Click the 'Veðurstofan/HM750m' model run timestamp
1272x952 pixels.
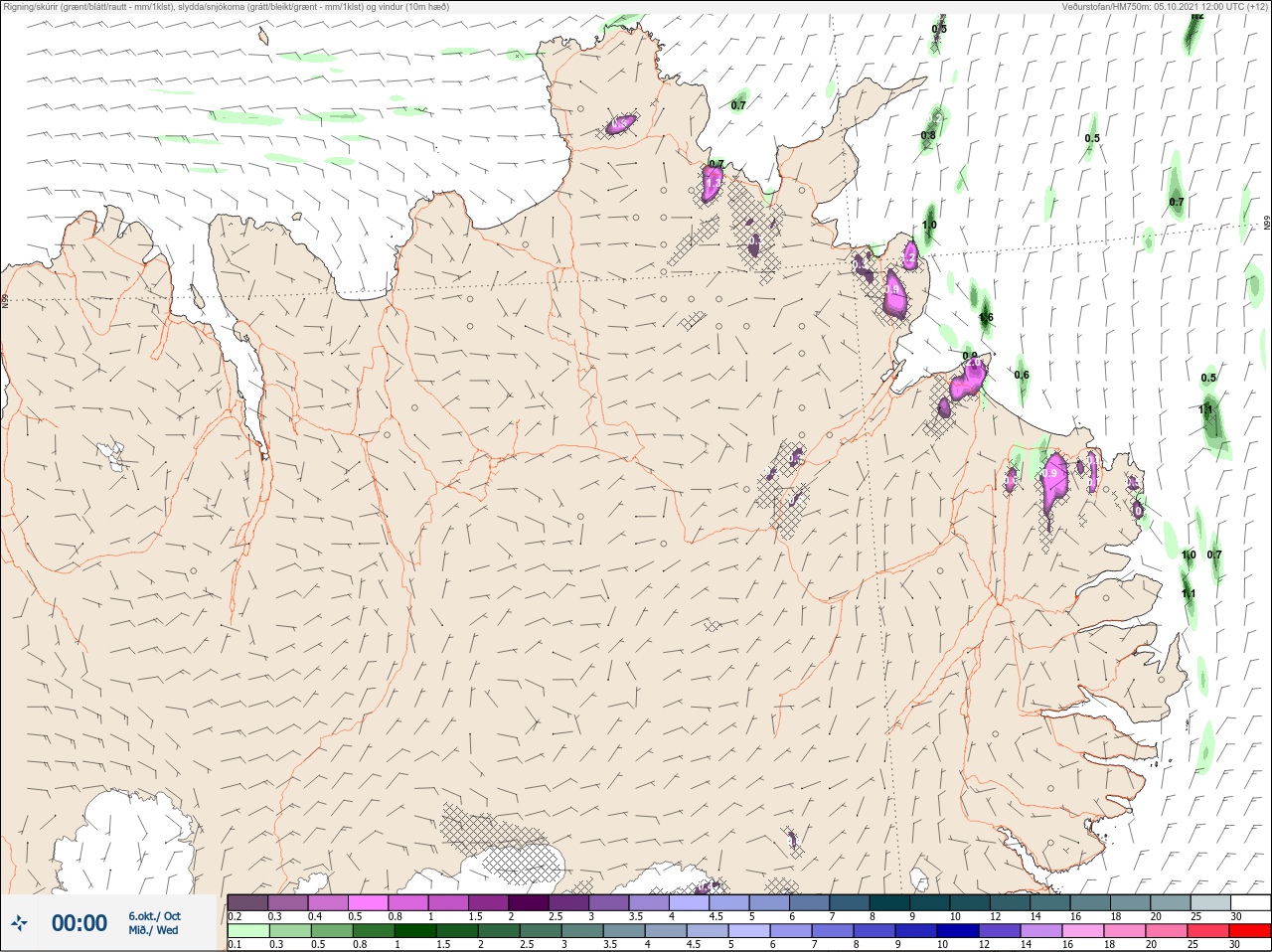pos(1165,6)
